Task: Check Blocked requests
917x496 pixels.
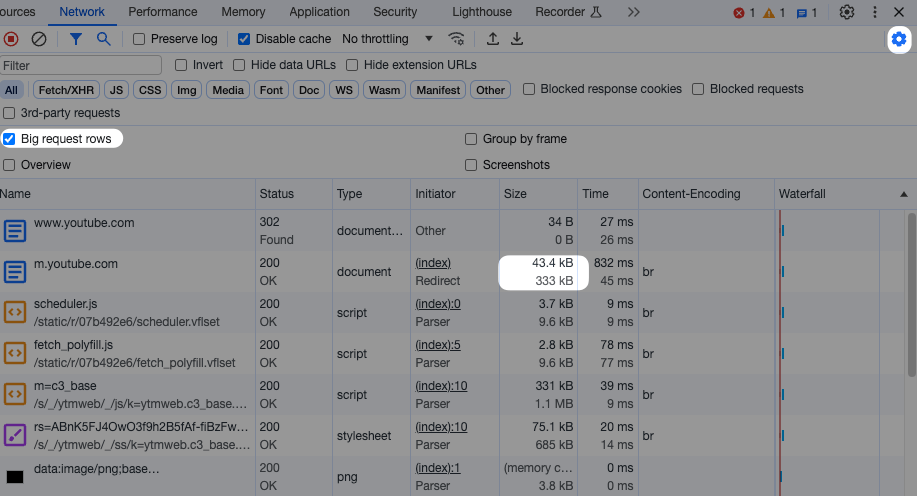Action: coord(698,89)
